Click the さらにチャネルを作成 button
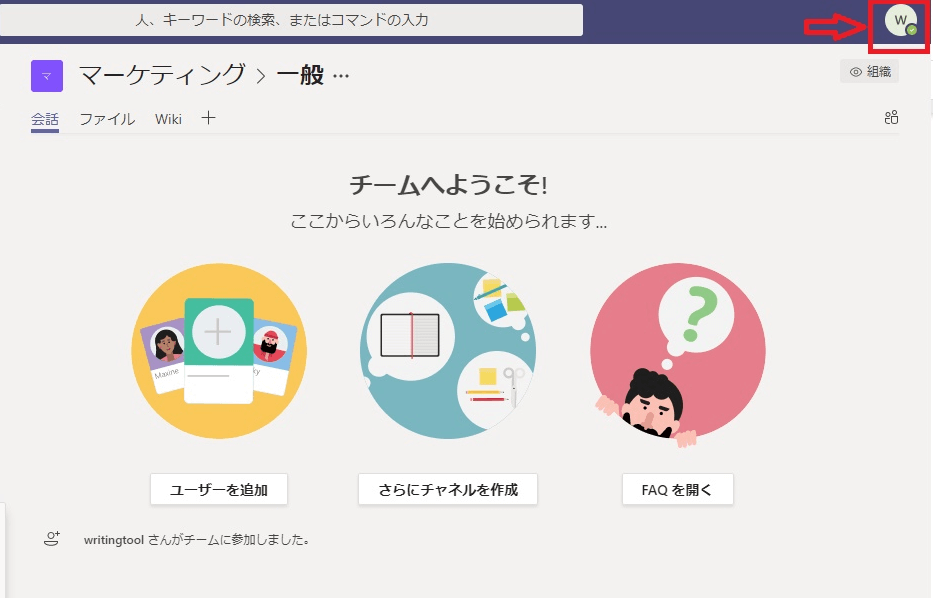933x598 pixels. pyautogui.click(x=447, y=490)
